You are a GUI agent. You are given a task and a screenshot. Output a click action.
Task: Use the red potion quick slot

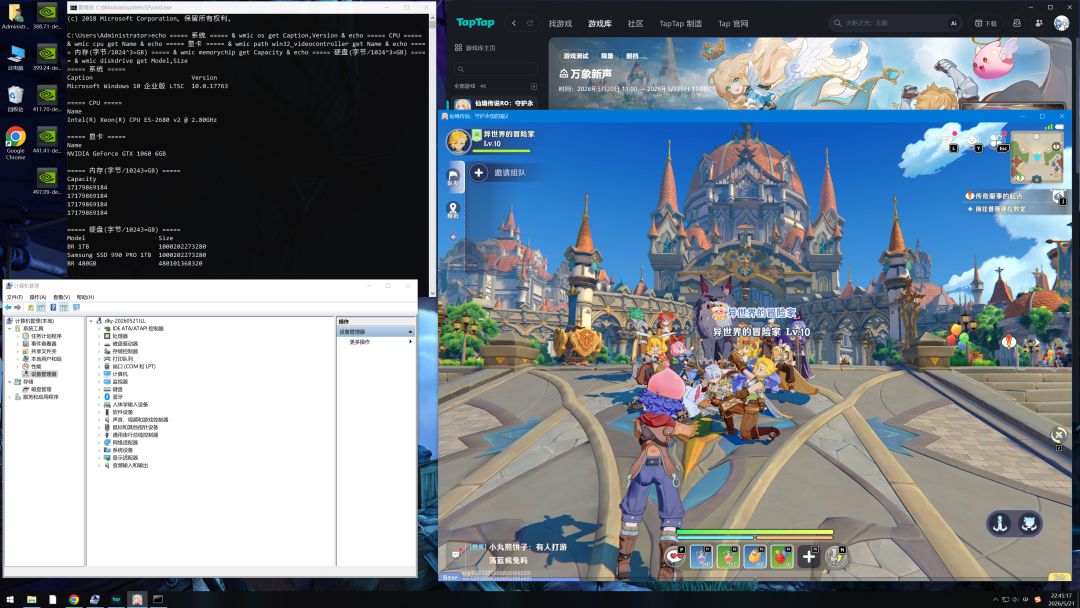point(728,556)
